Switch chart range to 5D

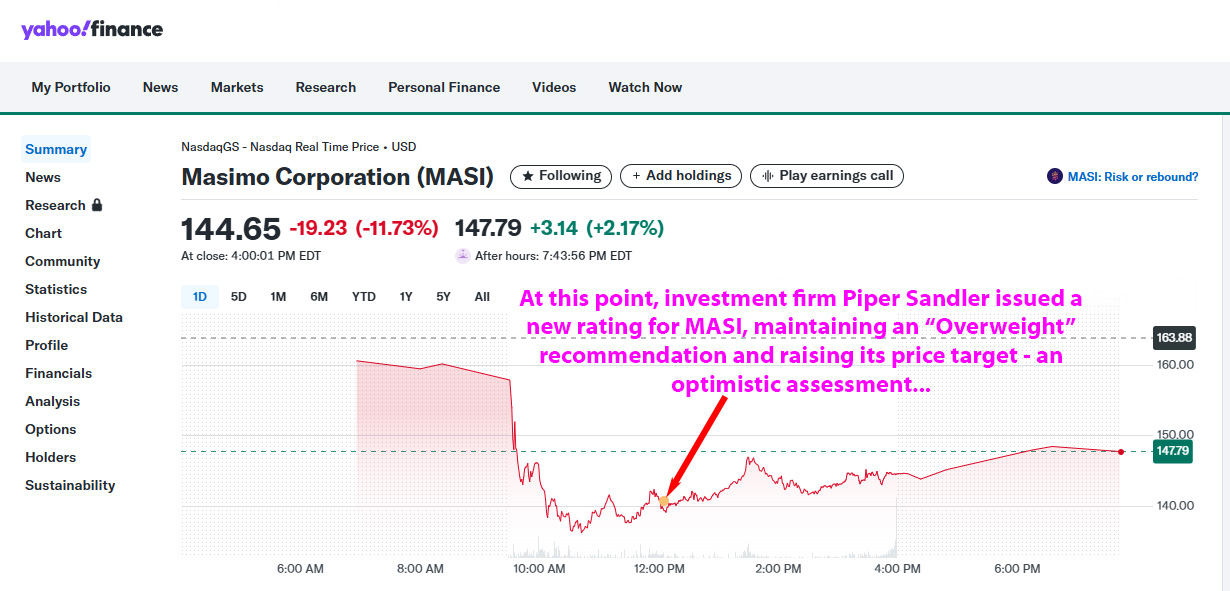tap(238, 296)
